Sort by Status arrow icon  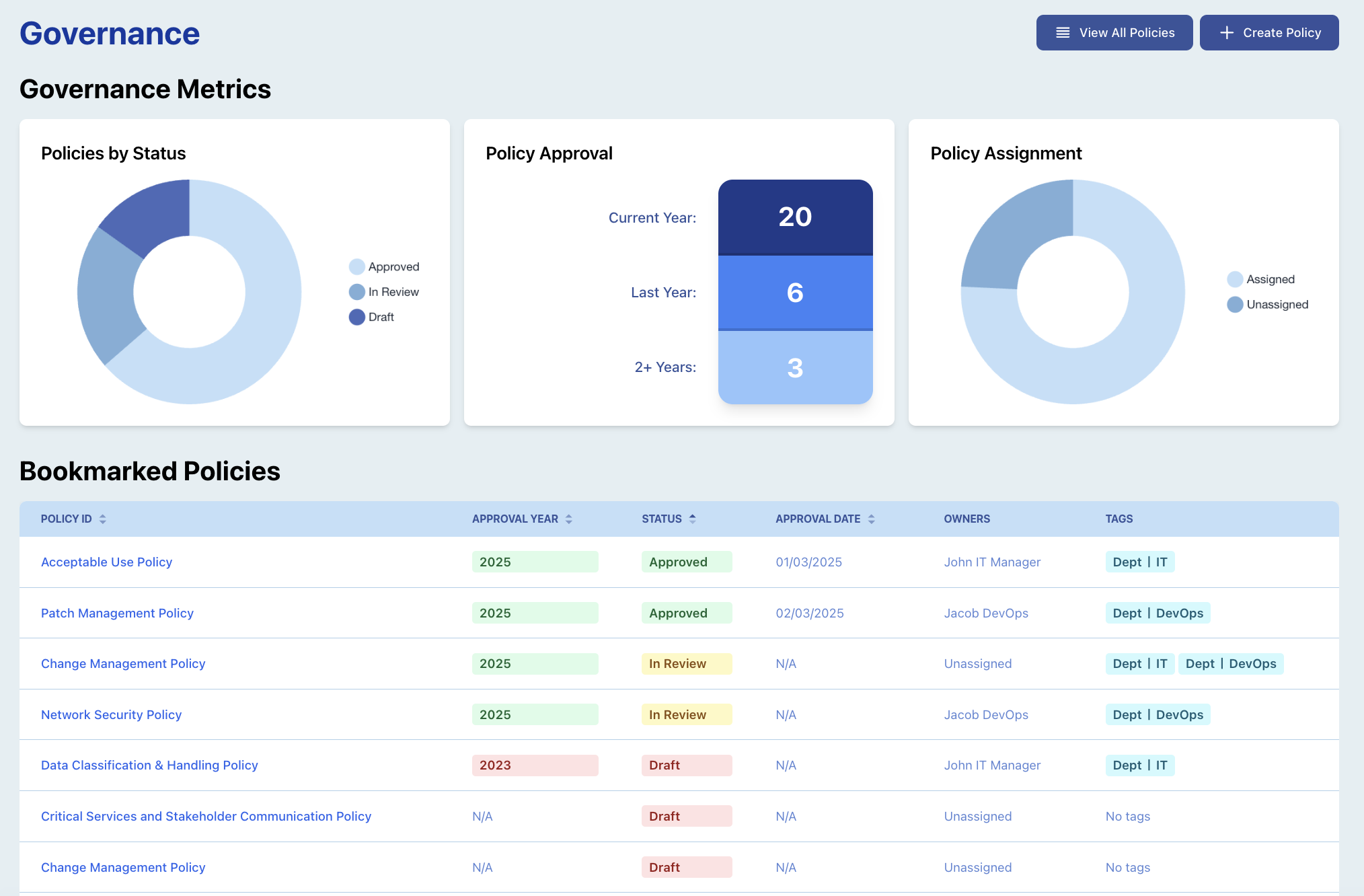(693, 519)
